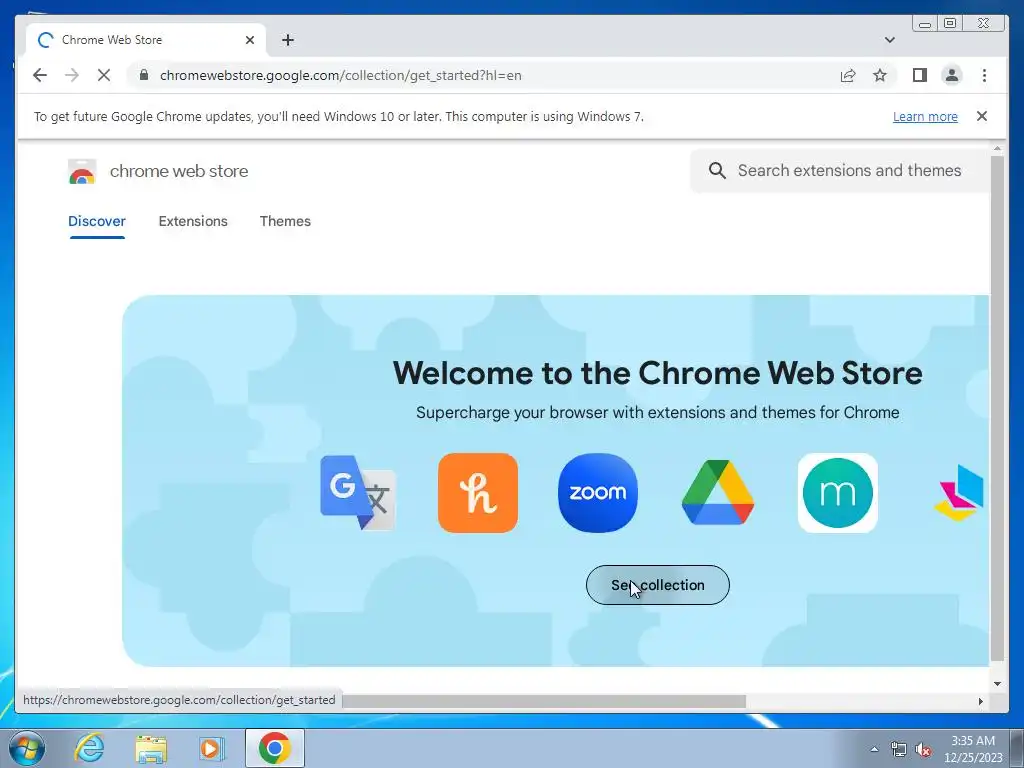This screenshot has height=768, width=1024.
Task: Open Windows Media Player from the taskbar
Action: pyautogui.click(x=211, y=748)
